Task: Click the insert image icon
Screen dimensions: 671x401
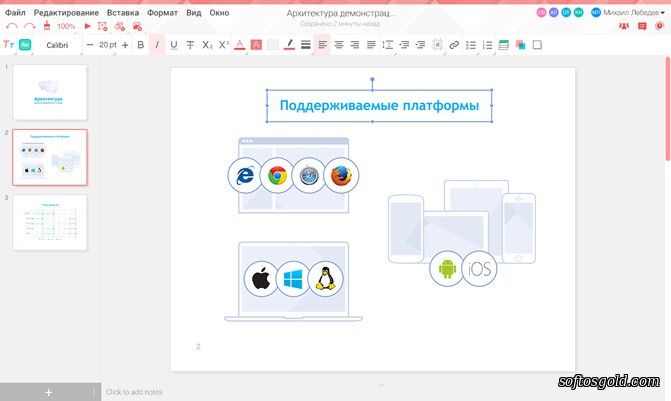Action: [137, 27]
